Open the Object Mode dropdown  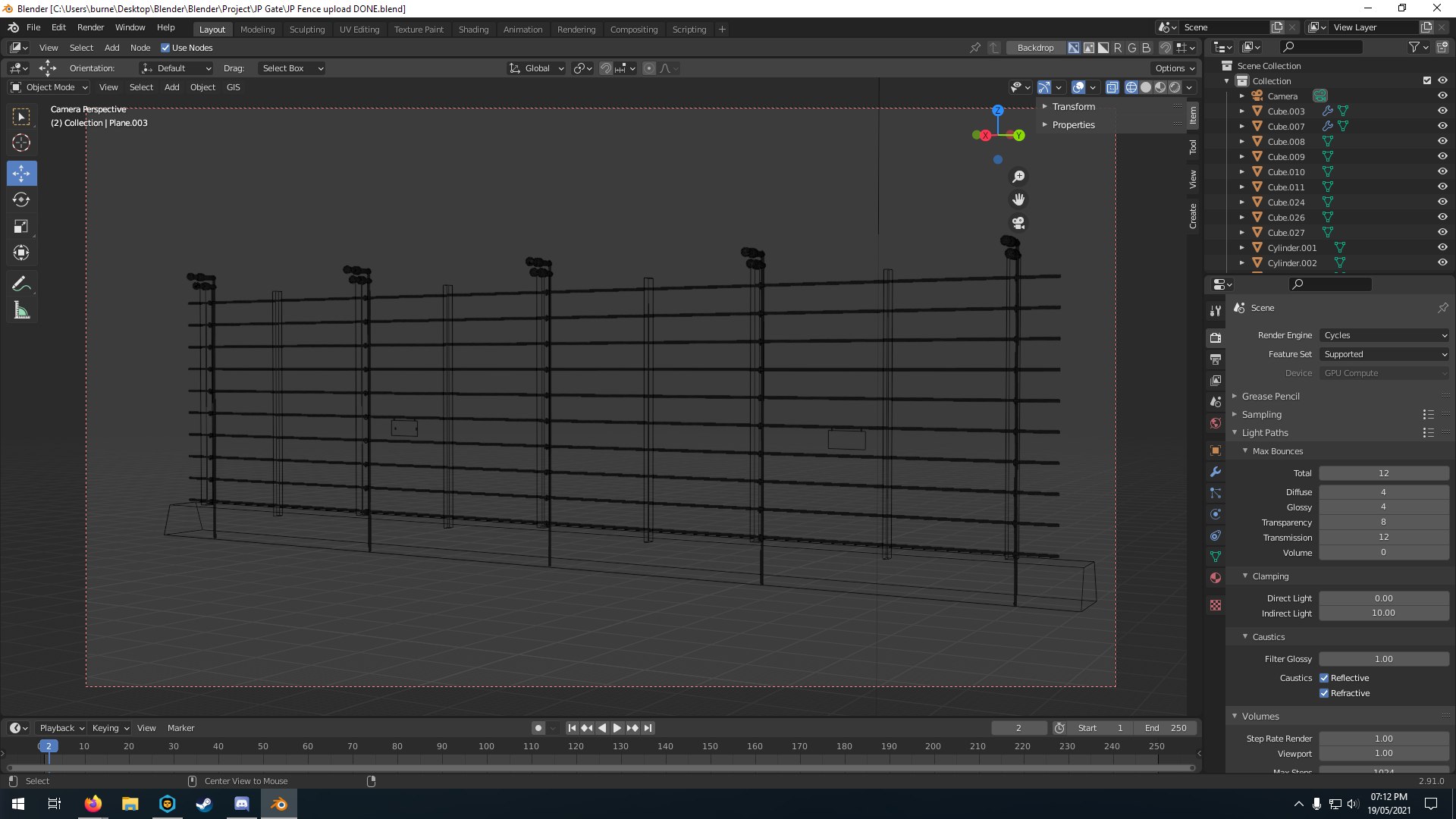click(50, 87)
